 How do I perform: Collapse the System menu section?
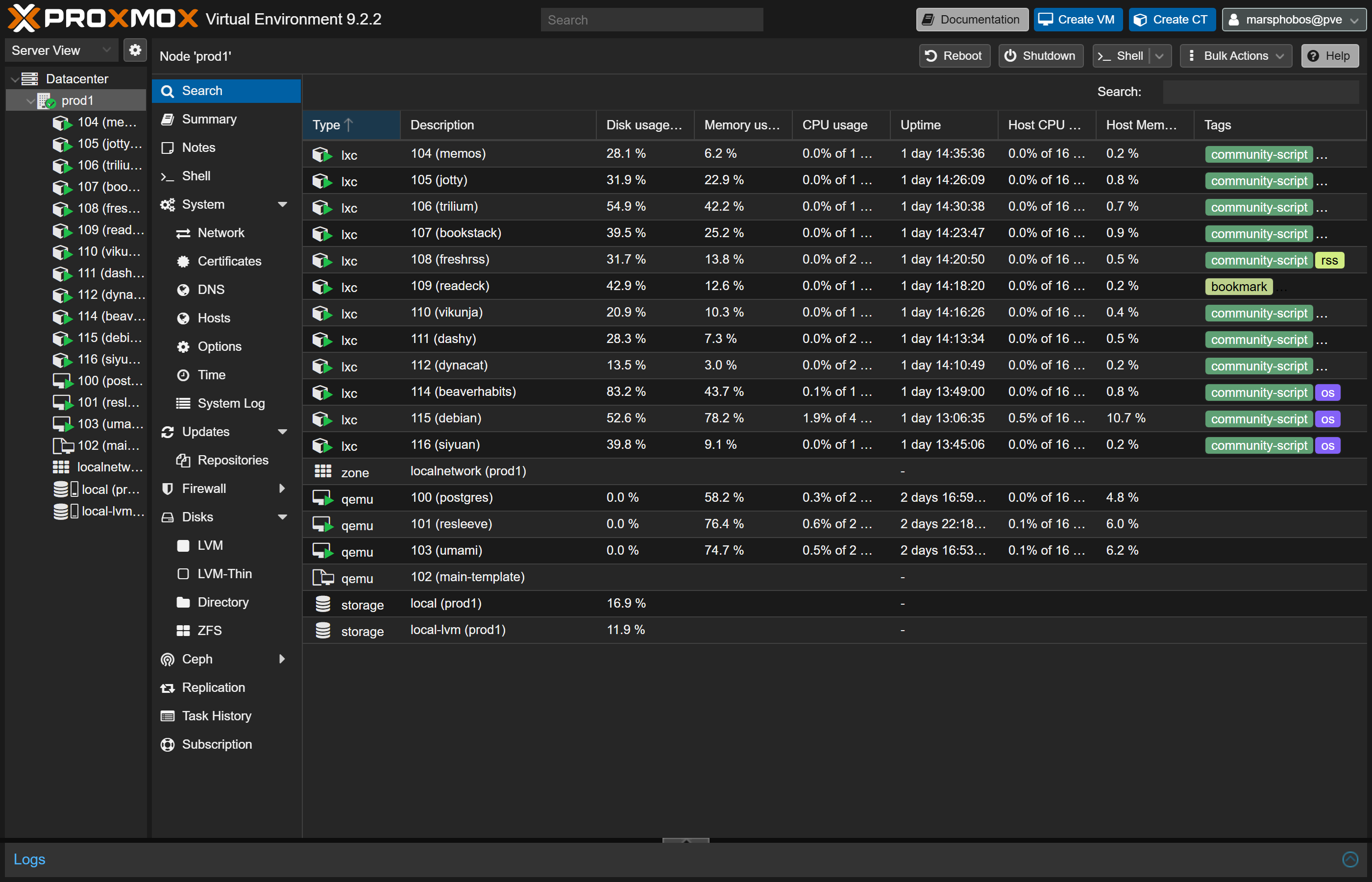point(282,204)
